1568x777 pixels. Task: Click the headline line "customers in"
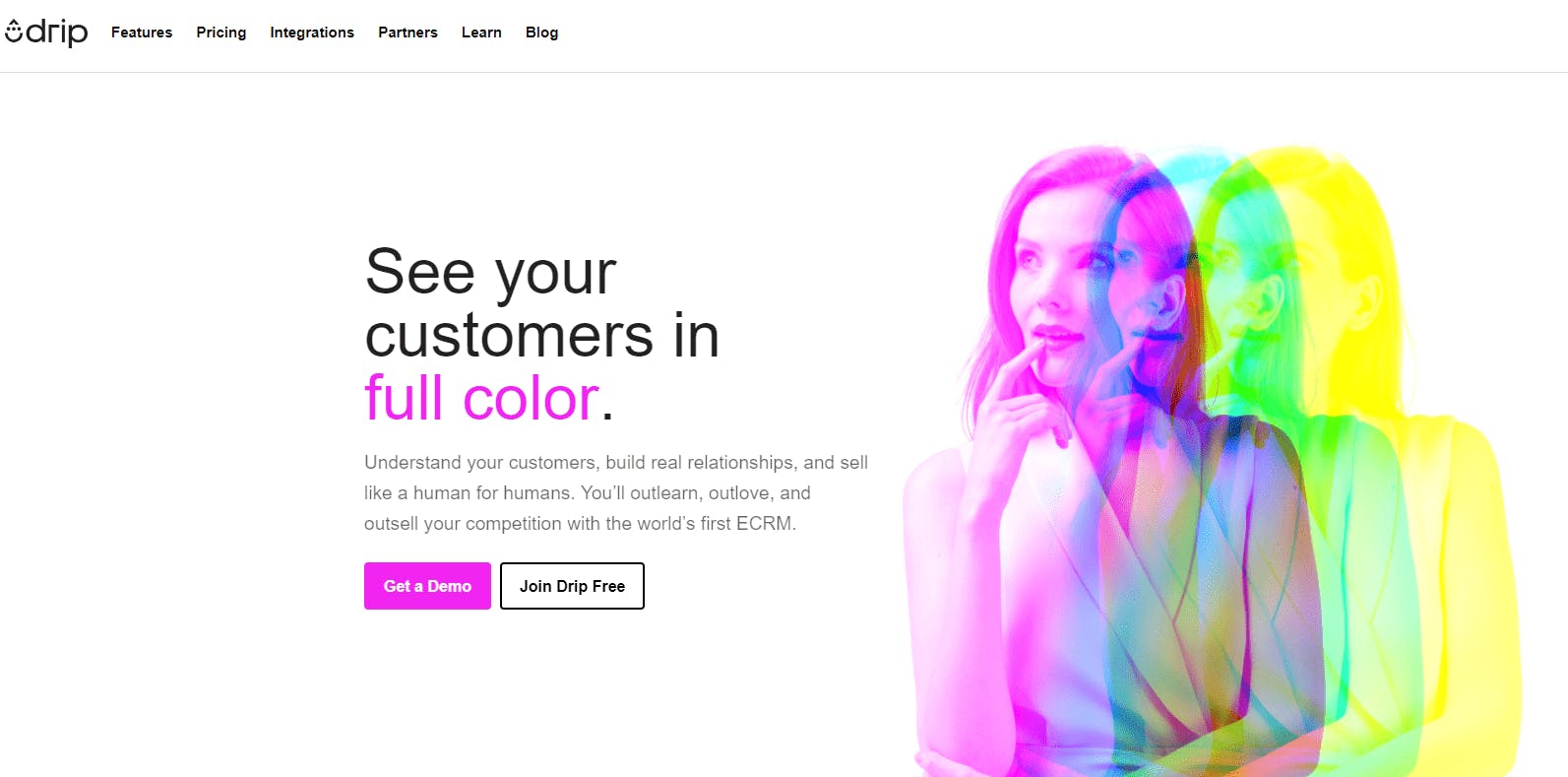(x=542, y=335)
